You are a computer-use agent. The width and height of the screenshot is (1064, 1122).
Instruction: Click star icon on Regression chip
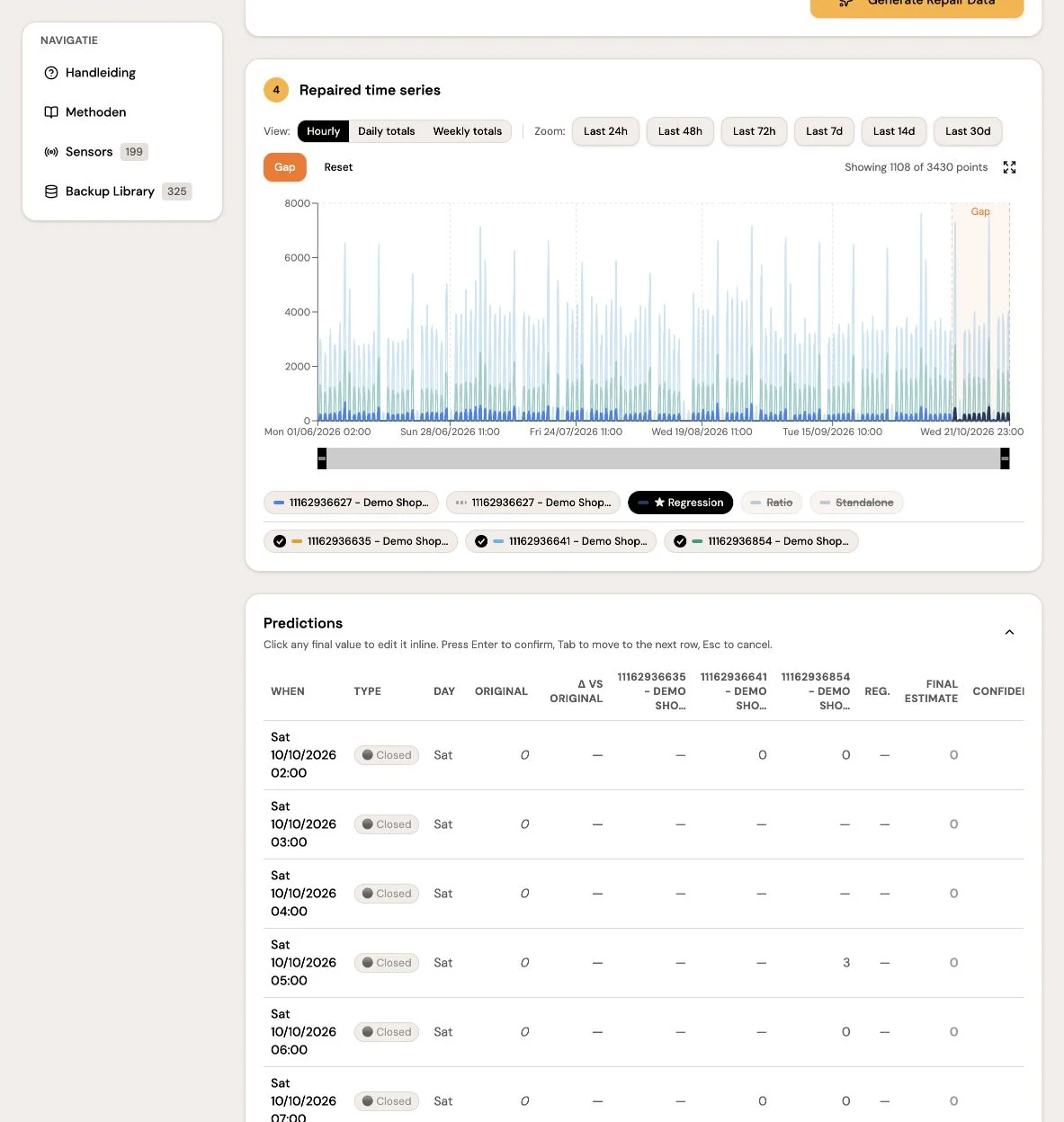tap(659, 503)
